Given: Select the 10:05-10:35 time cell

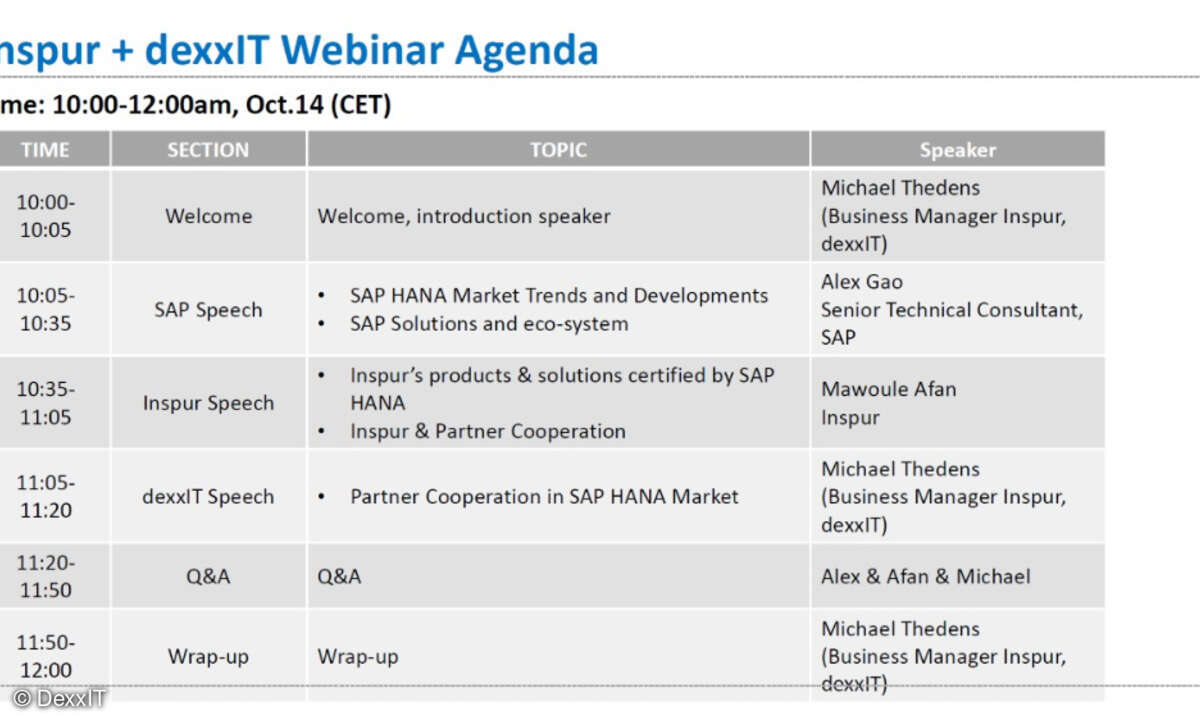Looking at the screenshot, I should coord(54,309).
